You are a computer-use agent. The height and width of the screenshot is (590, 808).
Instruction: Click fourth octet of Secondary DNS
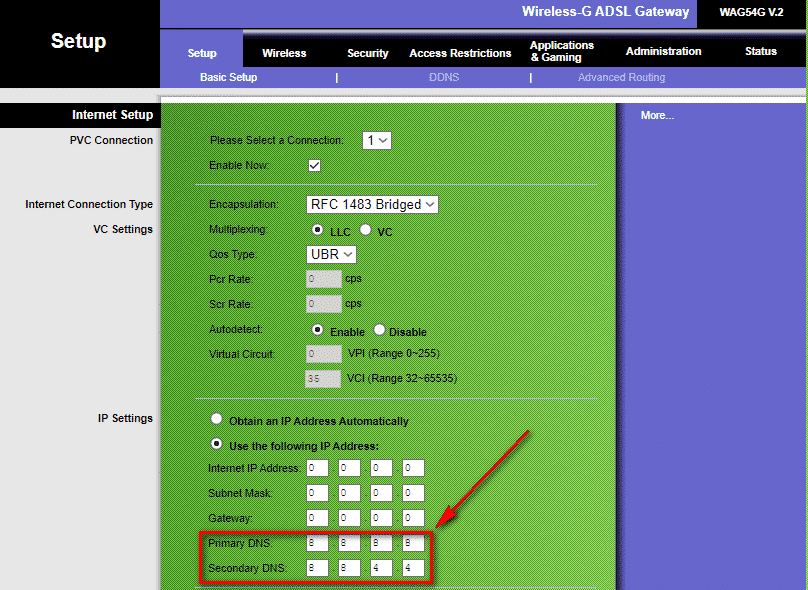413,568
